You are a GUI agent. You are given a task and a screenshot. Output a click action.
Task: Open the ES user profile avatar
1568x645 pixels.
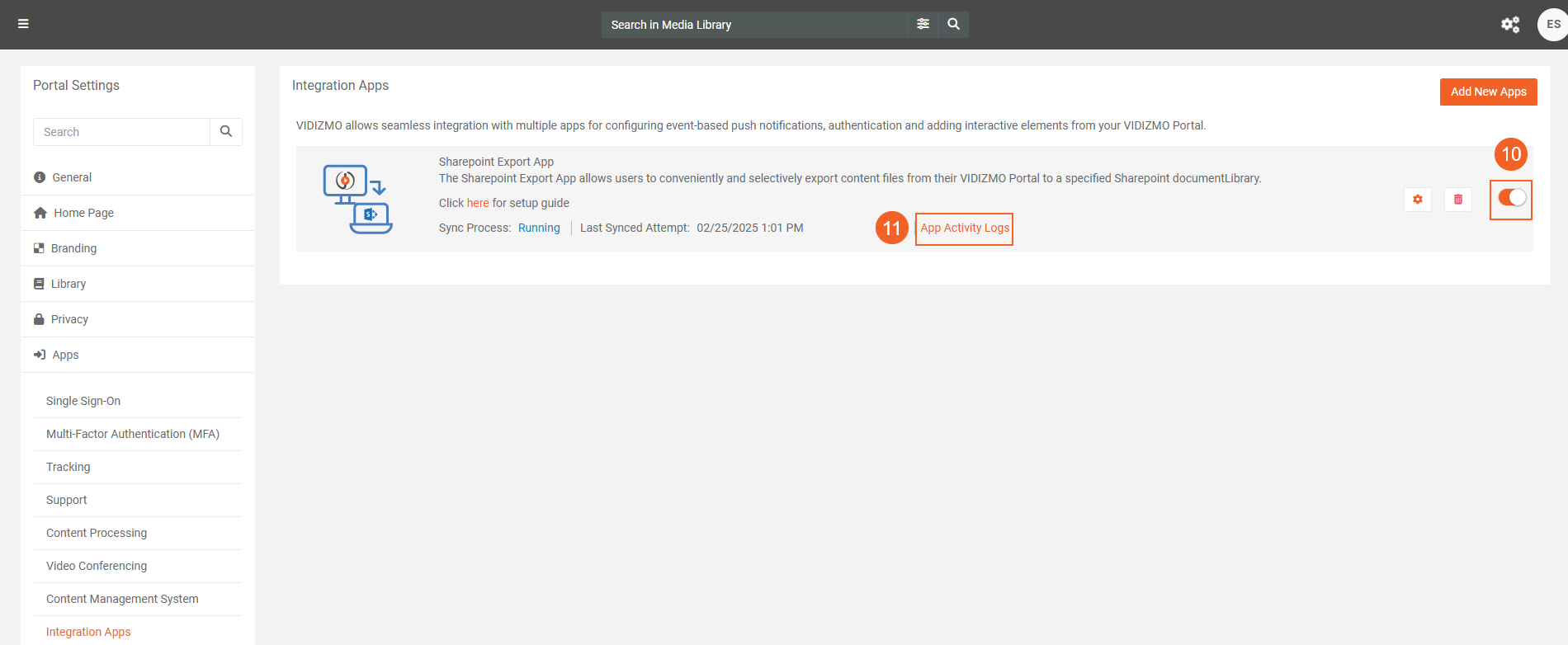1551,25
